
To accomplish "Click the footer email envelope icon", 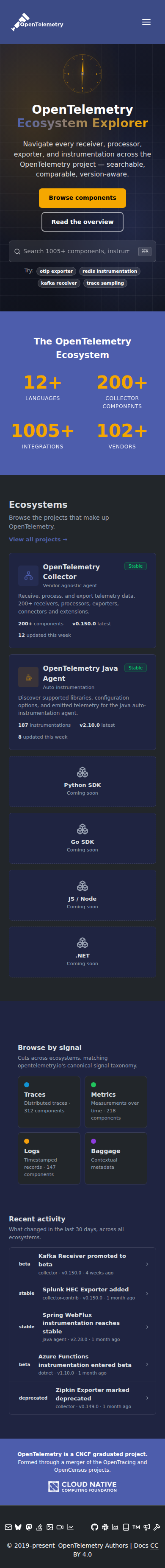I will tap(8, 1527).
